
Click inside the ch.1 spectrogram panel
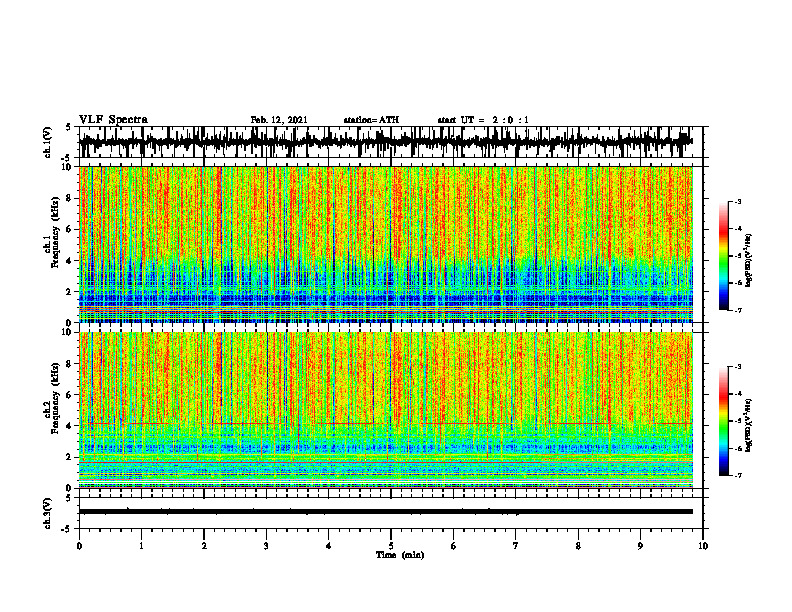coord(385,244)
